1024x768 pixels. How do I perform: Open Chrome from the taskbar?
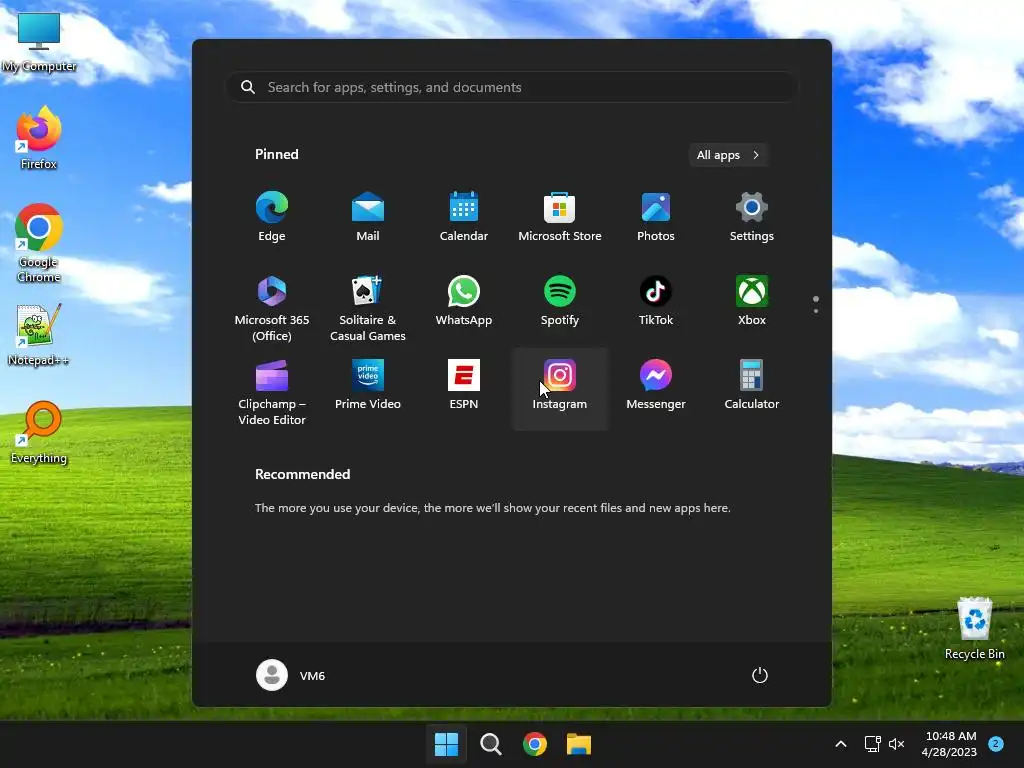pos(535,744)
